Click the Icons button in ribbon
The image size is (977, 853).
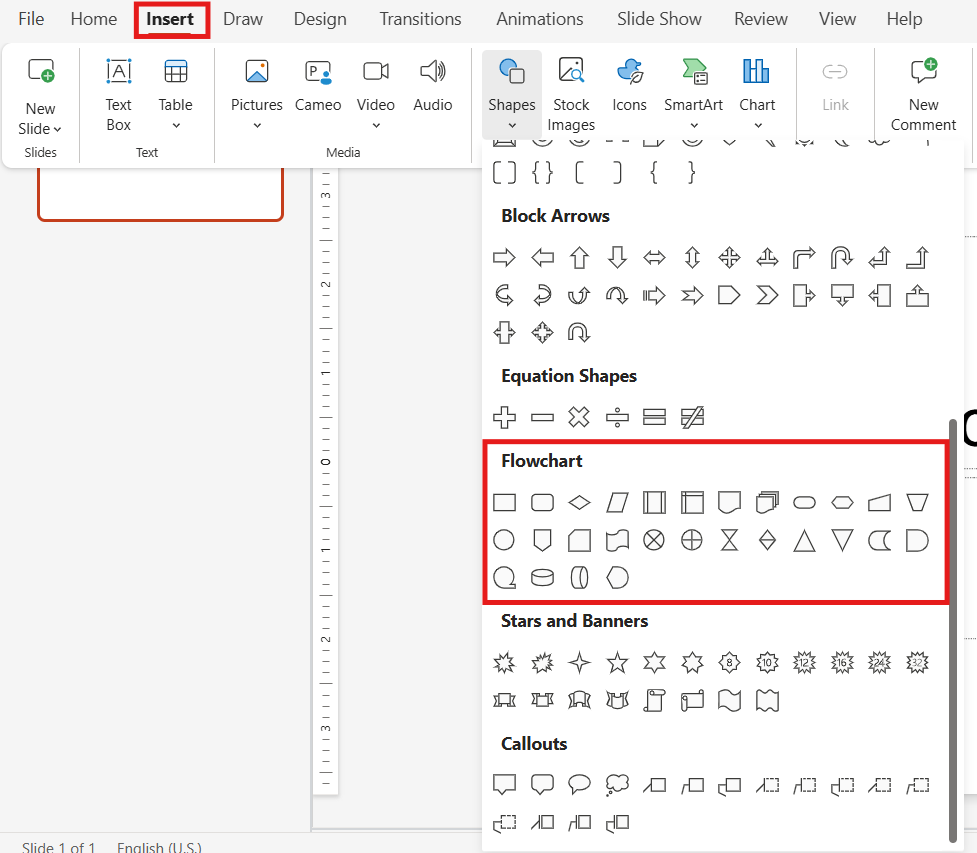[x=629, y=86]
